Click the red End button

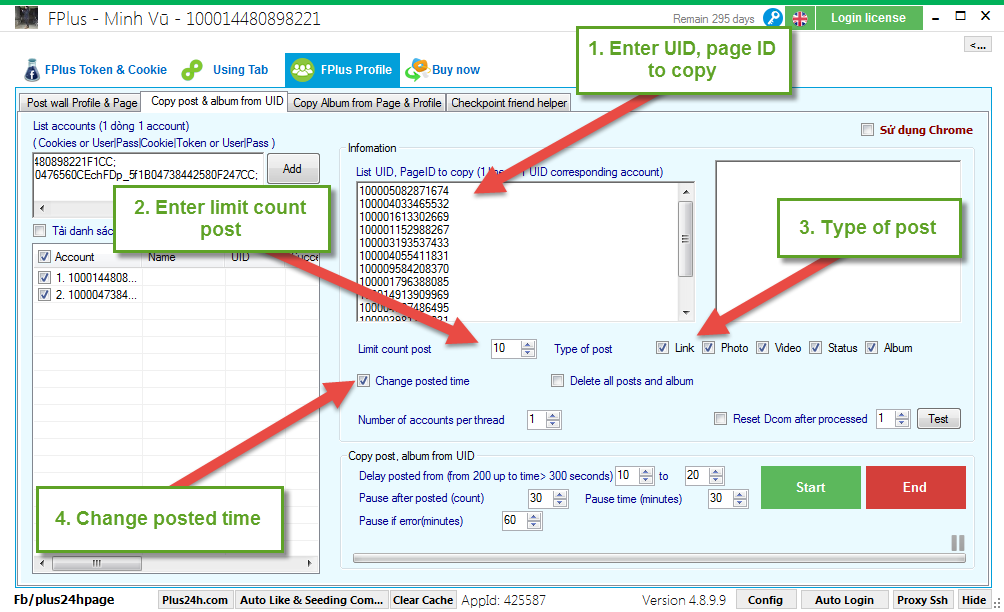(915, 487)
